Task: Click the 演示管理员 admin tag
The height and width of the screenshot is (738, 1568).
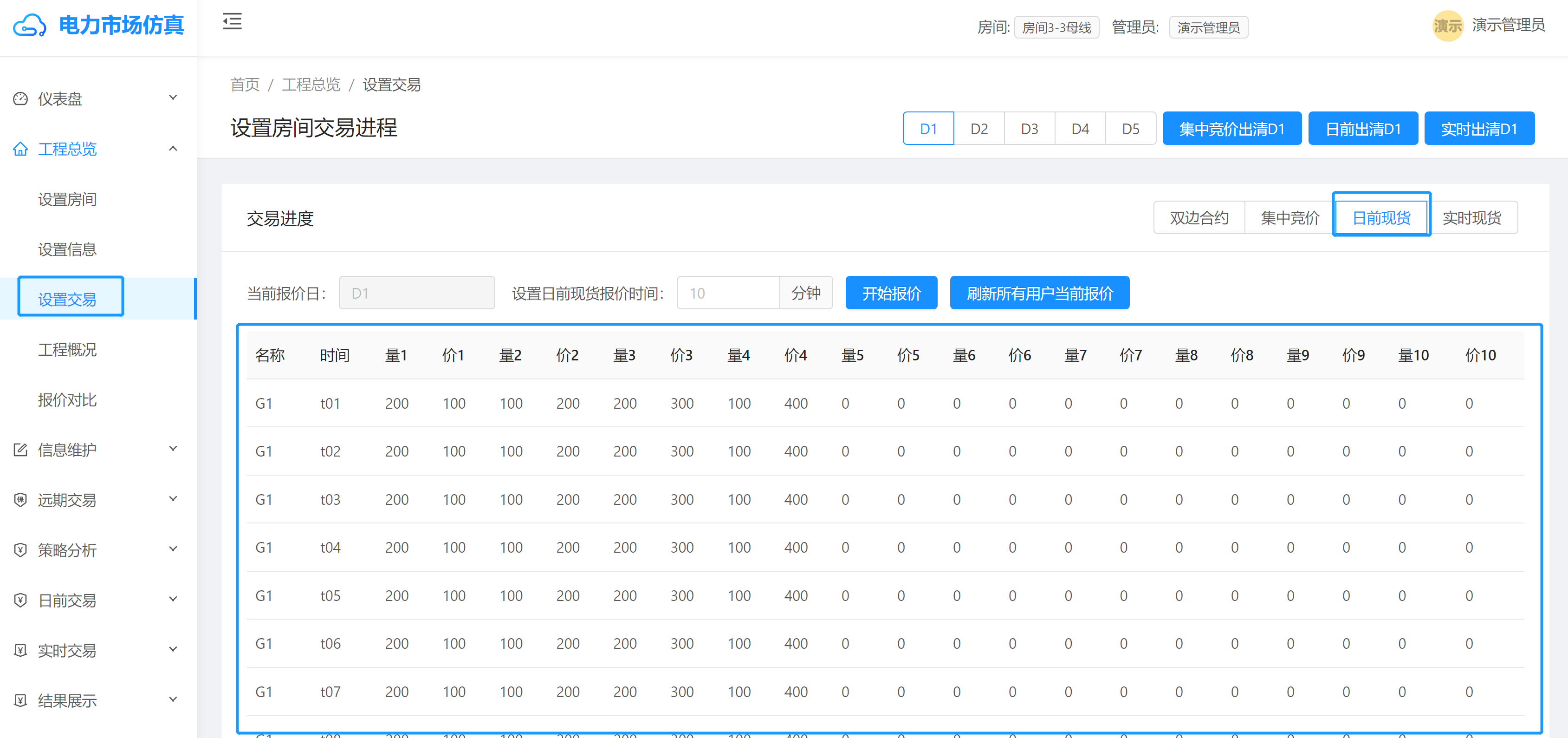Action: coord(1208,27)
